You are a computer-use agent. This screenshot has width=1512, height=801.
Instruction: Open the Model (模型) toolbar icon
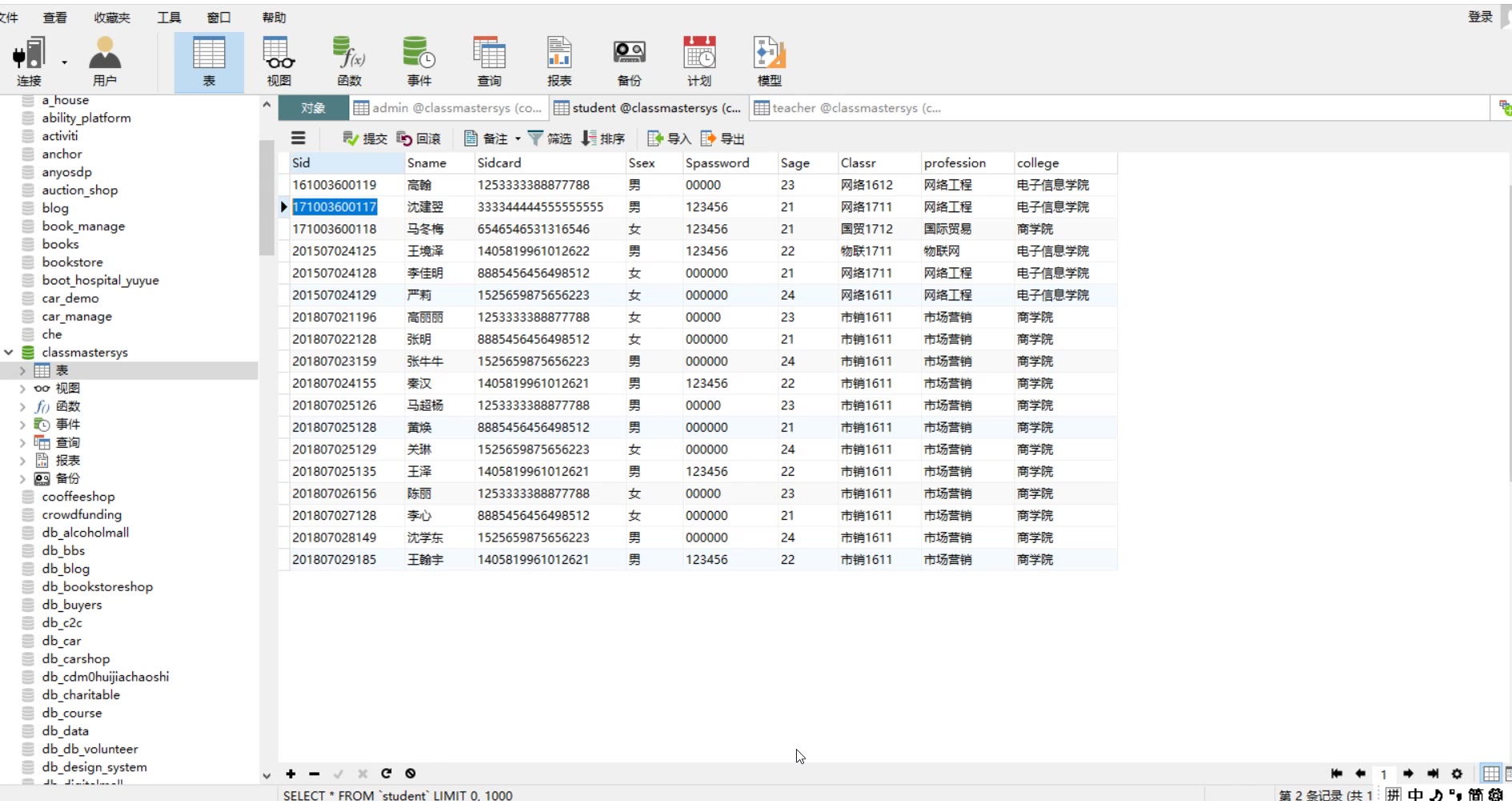pos(769,61)
